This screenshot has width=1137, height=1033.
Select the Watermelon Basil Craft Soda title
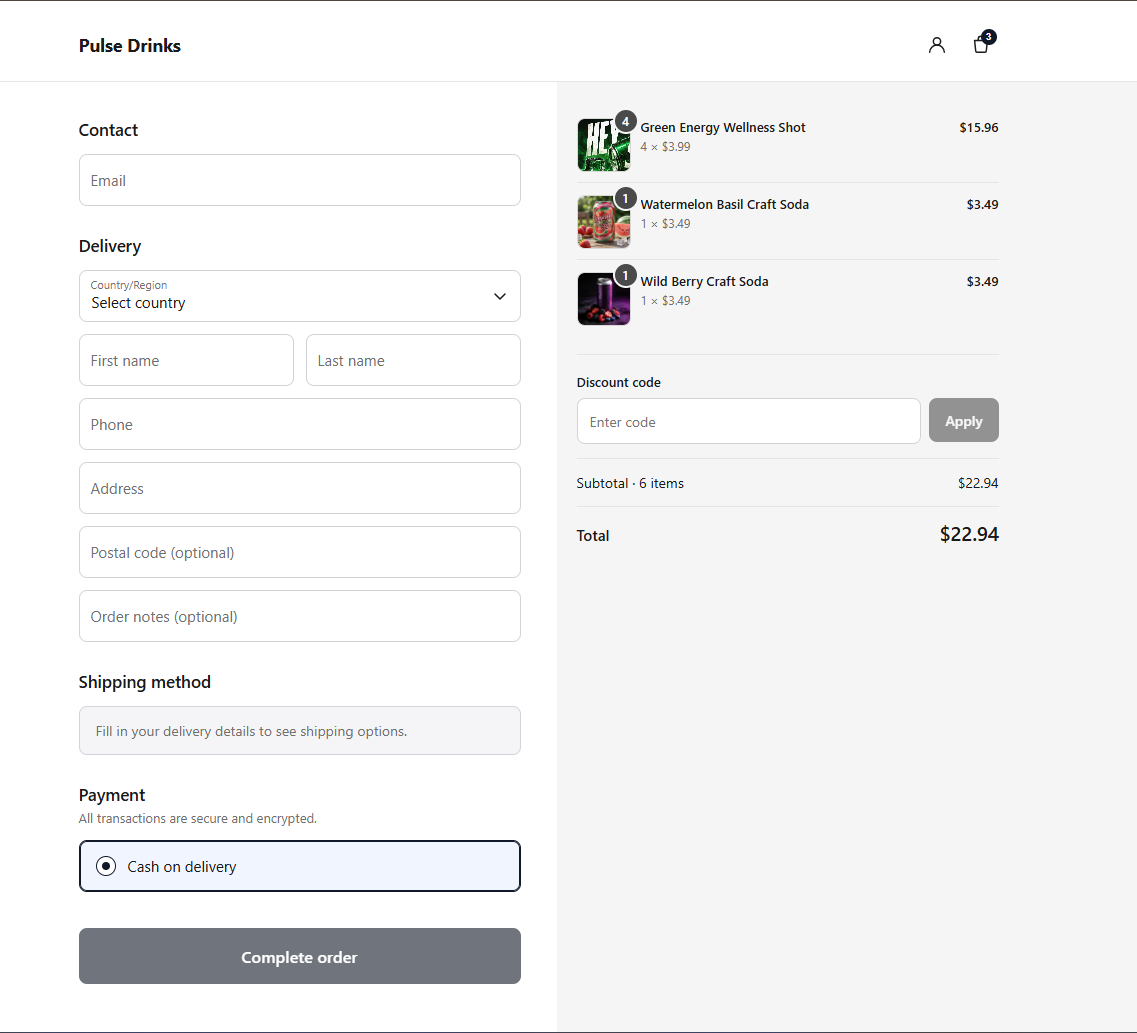click(x=724, y=204)
